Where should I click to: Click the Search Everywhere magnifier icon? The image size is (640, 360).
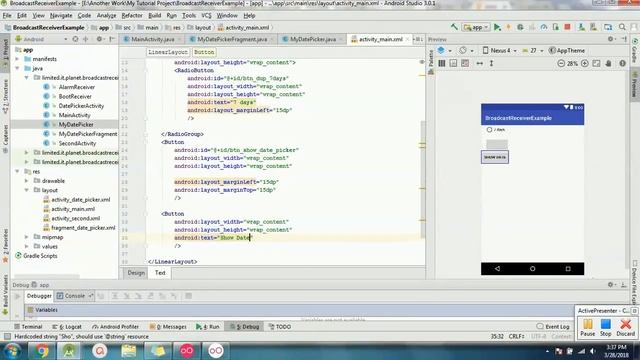click(x=622, y=27)
